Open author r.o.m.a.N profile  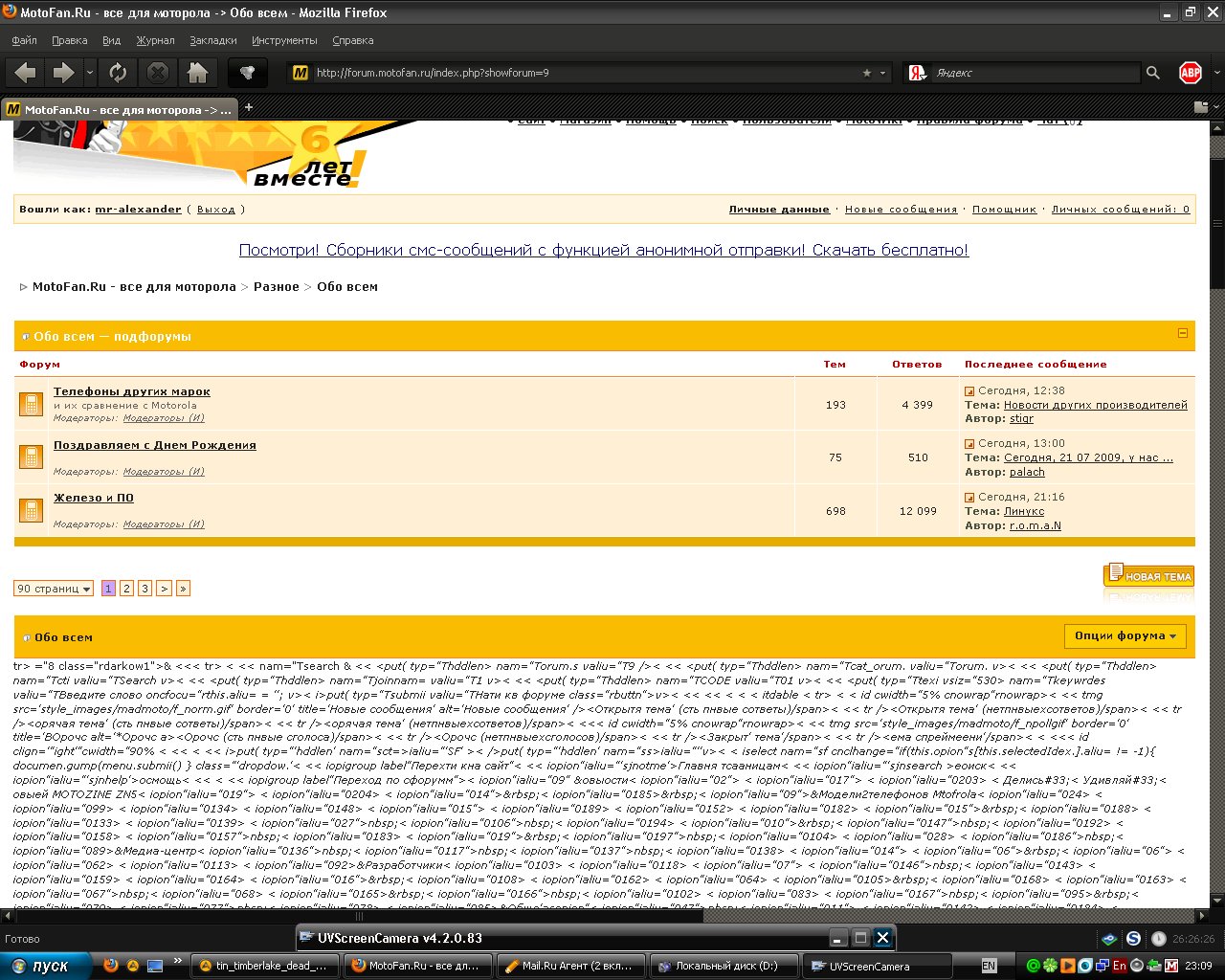coord(1035,525)
